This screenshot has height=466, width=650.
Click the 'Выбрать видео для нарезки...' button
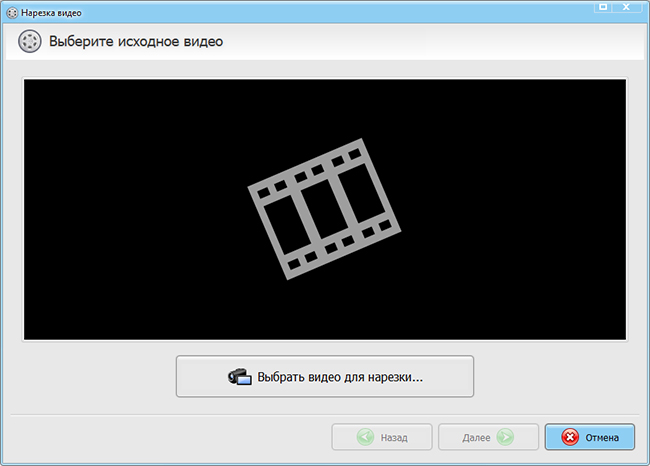[x=325, y=376]
